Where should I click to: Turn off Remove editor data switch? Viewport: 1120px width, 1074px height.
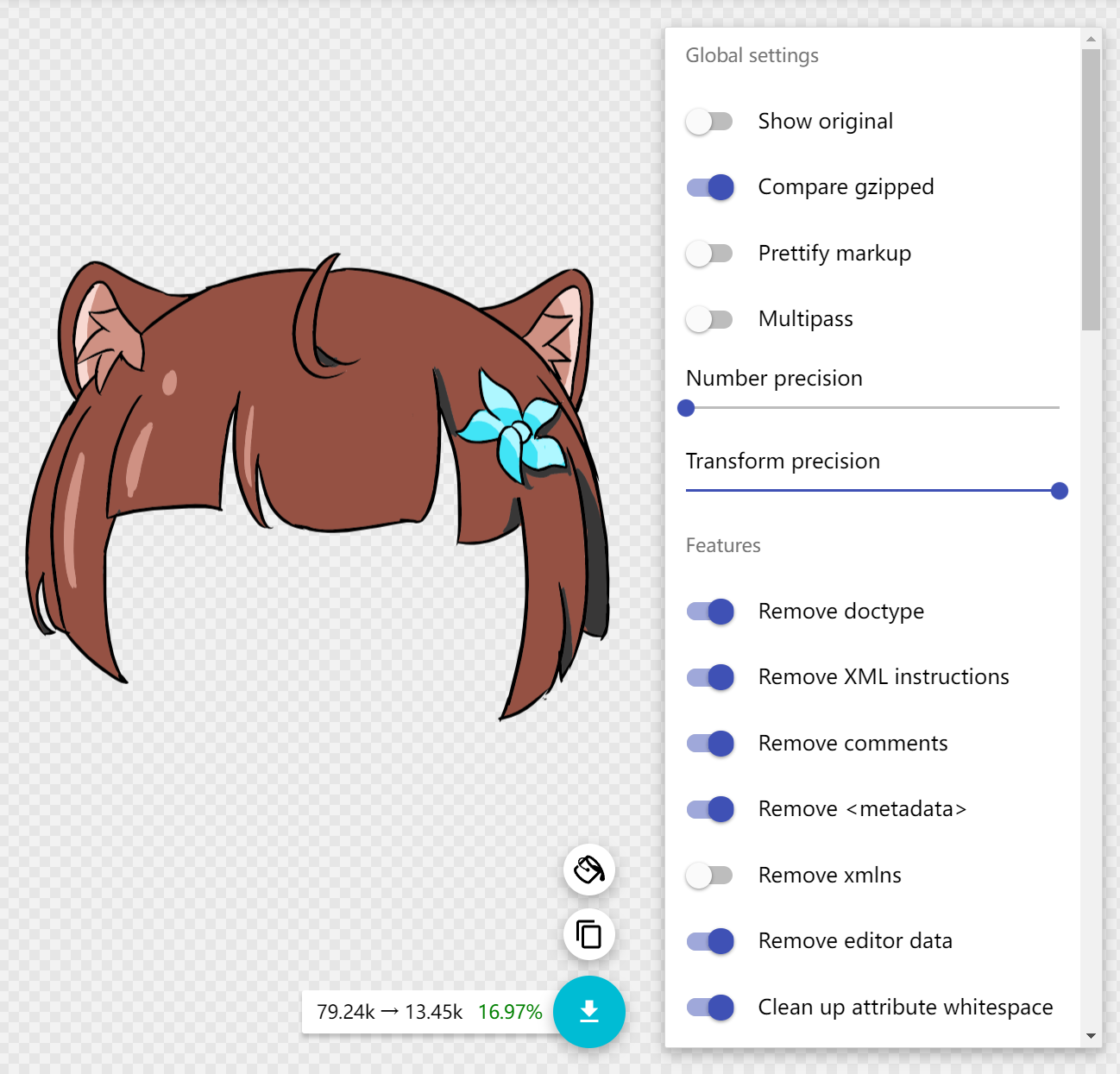coord(709,941)
